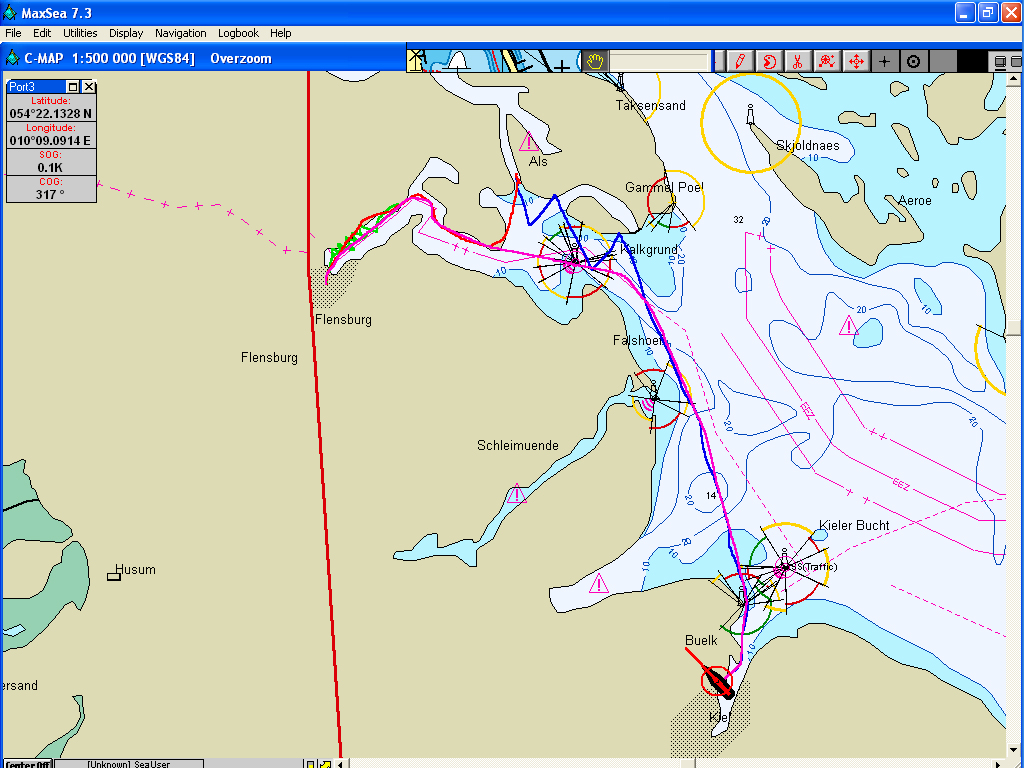Open the File menu
This screenshot has width=1024, height=768.
pyautogui.click(x=13, y=33)
